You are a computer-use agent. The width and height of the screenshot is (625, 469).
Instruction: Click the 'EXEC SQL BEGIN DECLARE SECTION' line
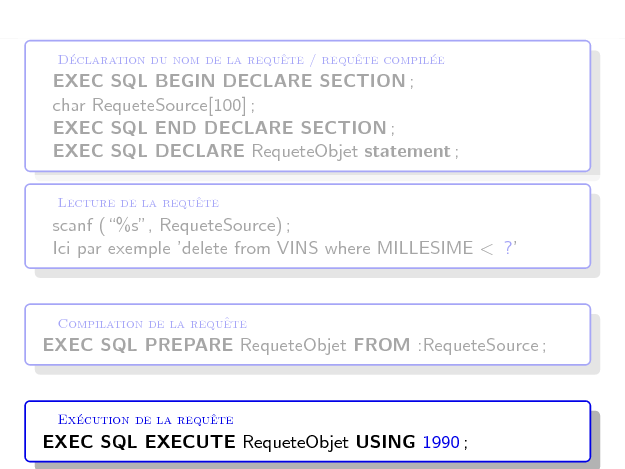coord(230,81)
